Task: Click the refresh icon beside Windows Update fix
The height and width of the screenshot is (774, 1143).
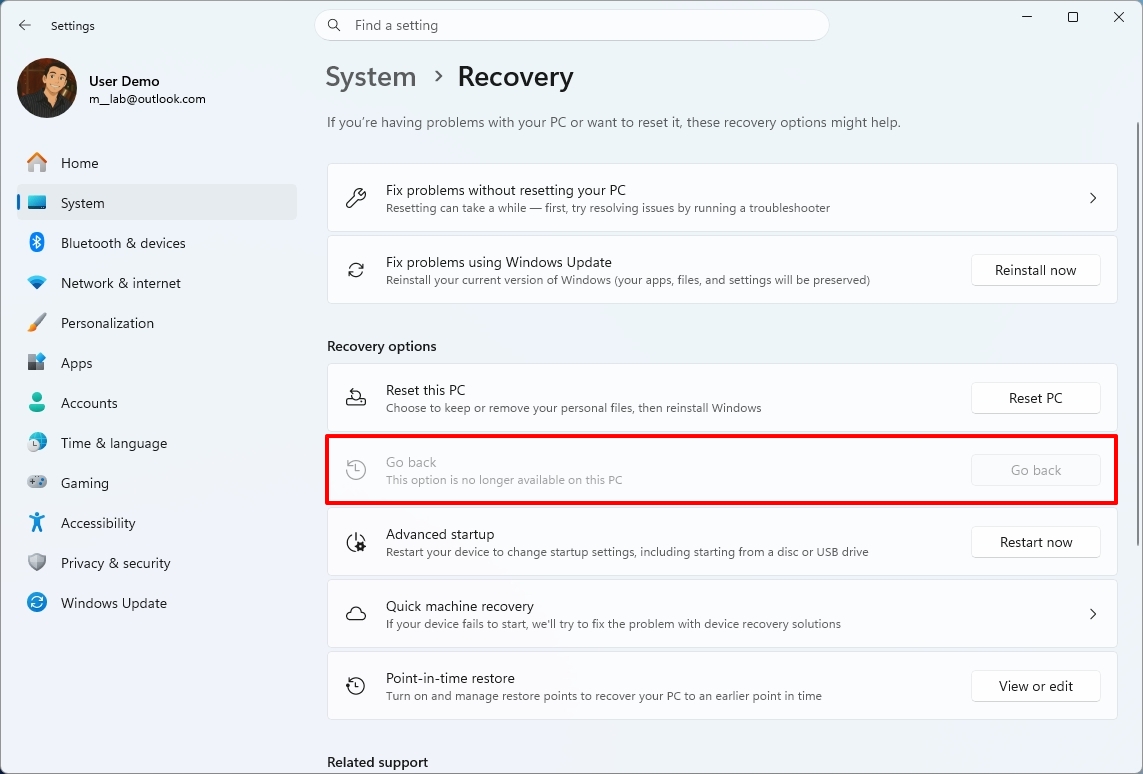Action: (356, 270)
